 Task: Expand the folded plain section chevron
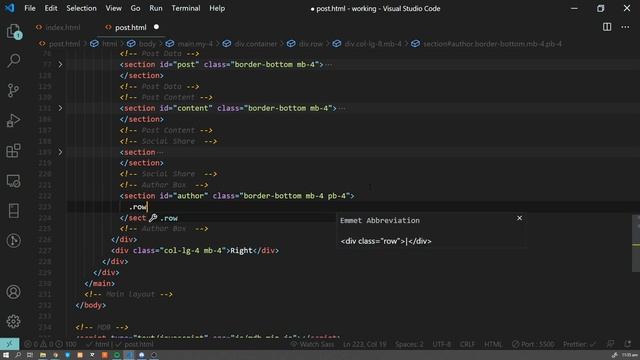pyautogui.click(x=60, y=152)
